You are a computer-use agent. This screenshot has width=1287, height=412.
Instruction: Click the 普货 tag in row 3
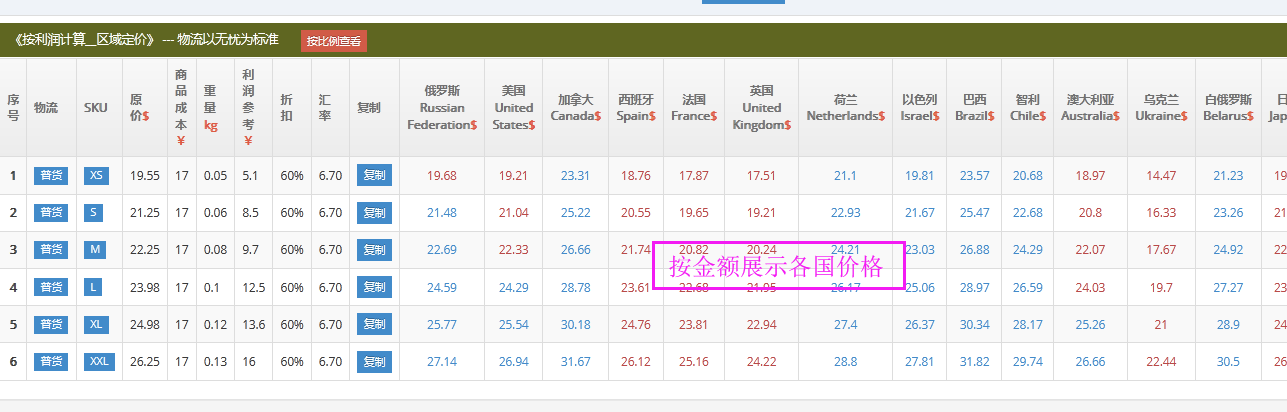pos(51,250)
